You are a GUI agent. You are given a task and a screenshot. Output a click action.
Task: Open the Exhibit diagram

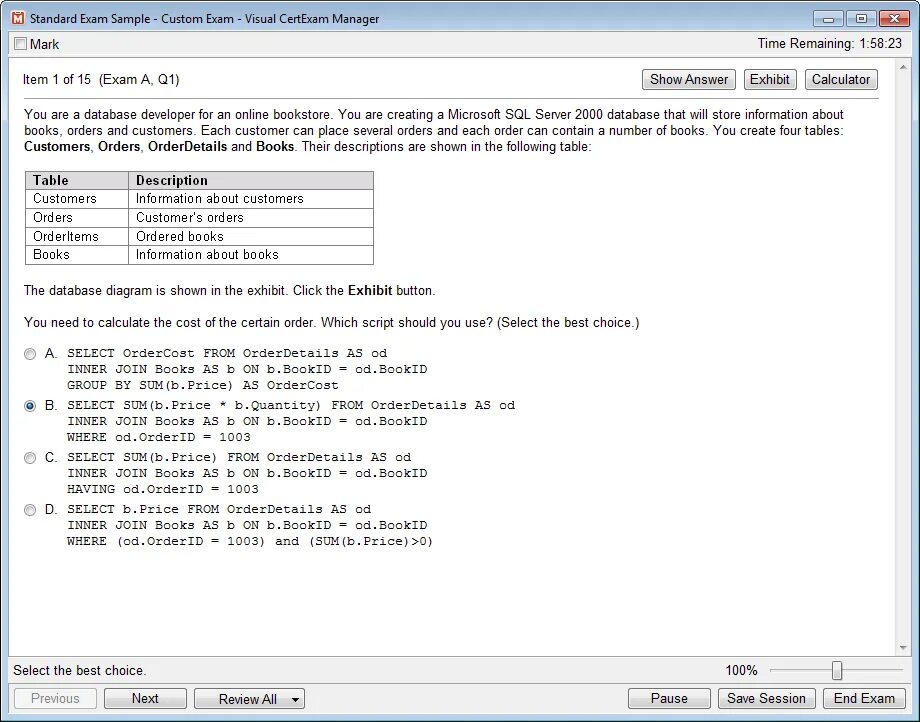pos(770,79)
